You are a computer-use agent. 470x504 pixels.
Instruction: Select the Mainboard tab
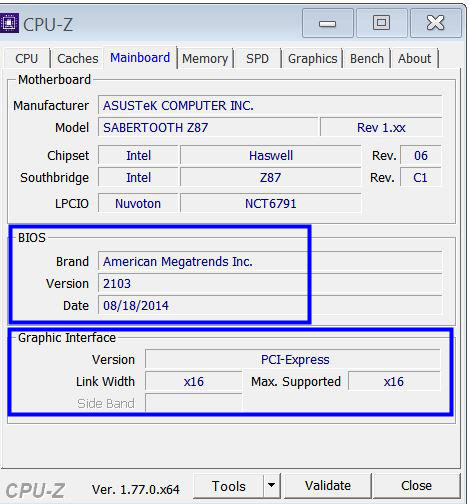tap(140, 58)
